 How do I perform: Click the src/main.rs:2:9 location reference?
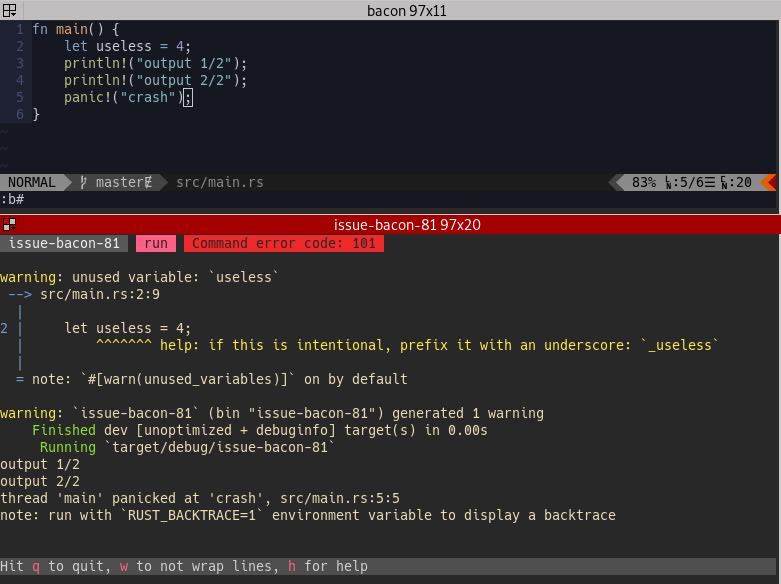(100, 294)
